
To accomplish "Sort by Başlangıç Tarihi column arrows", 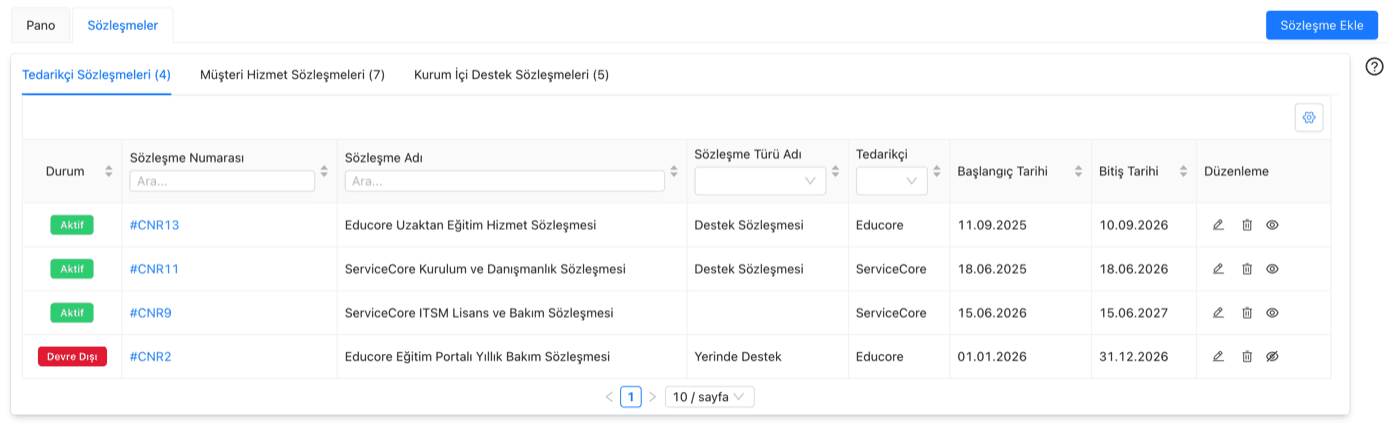I will [1078, 171].
